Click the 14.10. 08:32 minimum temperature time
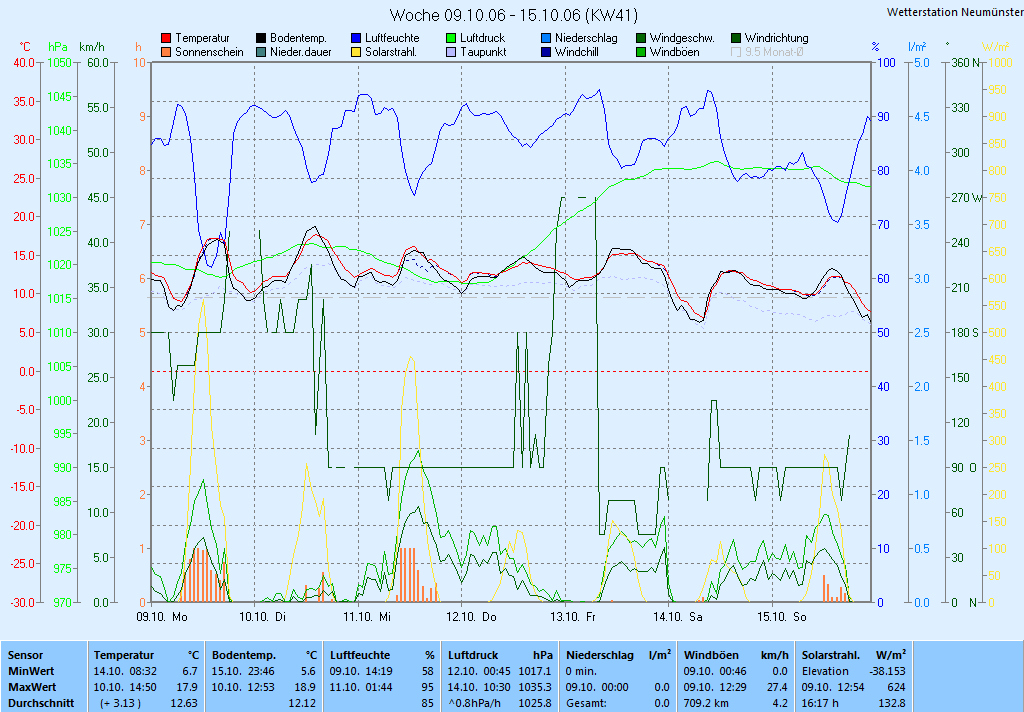The height and width of the screenshot is (712, 1024). (125, 672)
